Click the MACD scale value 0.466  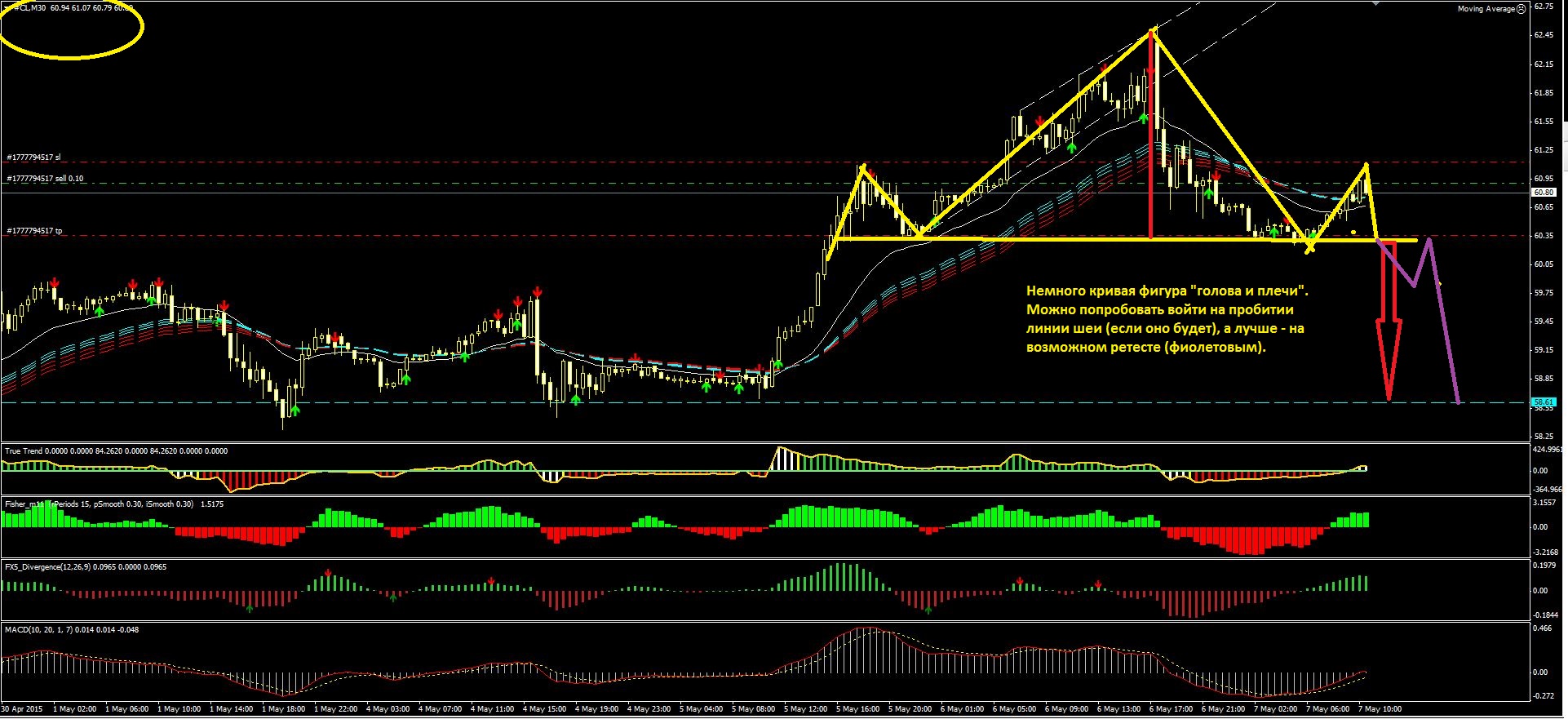[x=1542, y=628]
